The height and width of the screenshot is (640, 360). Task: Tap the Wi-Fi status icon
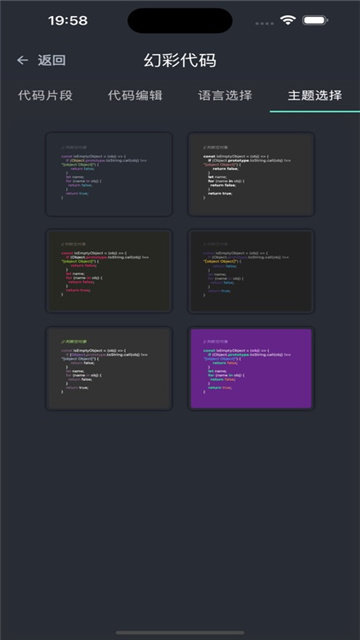[288, 20]
